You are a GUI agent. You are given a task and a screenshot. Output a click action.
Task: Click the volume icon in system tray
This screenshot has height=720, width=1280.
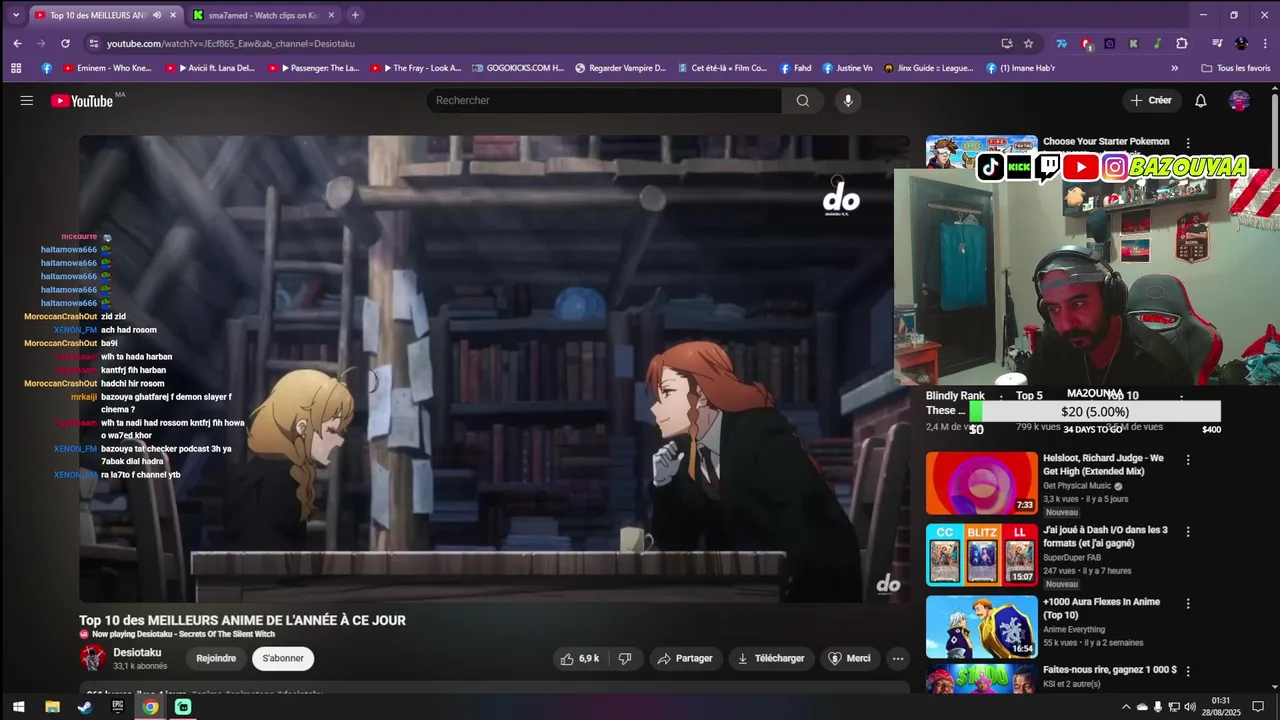point(1190,707)
